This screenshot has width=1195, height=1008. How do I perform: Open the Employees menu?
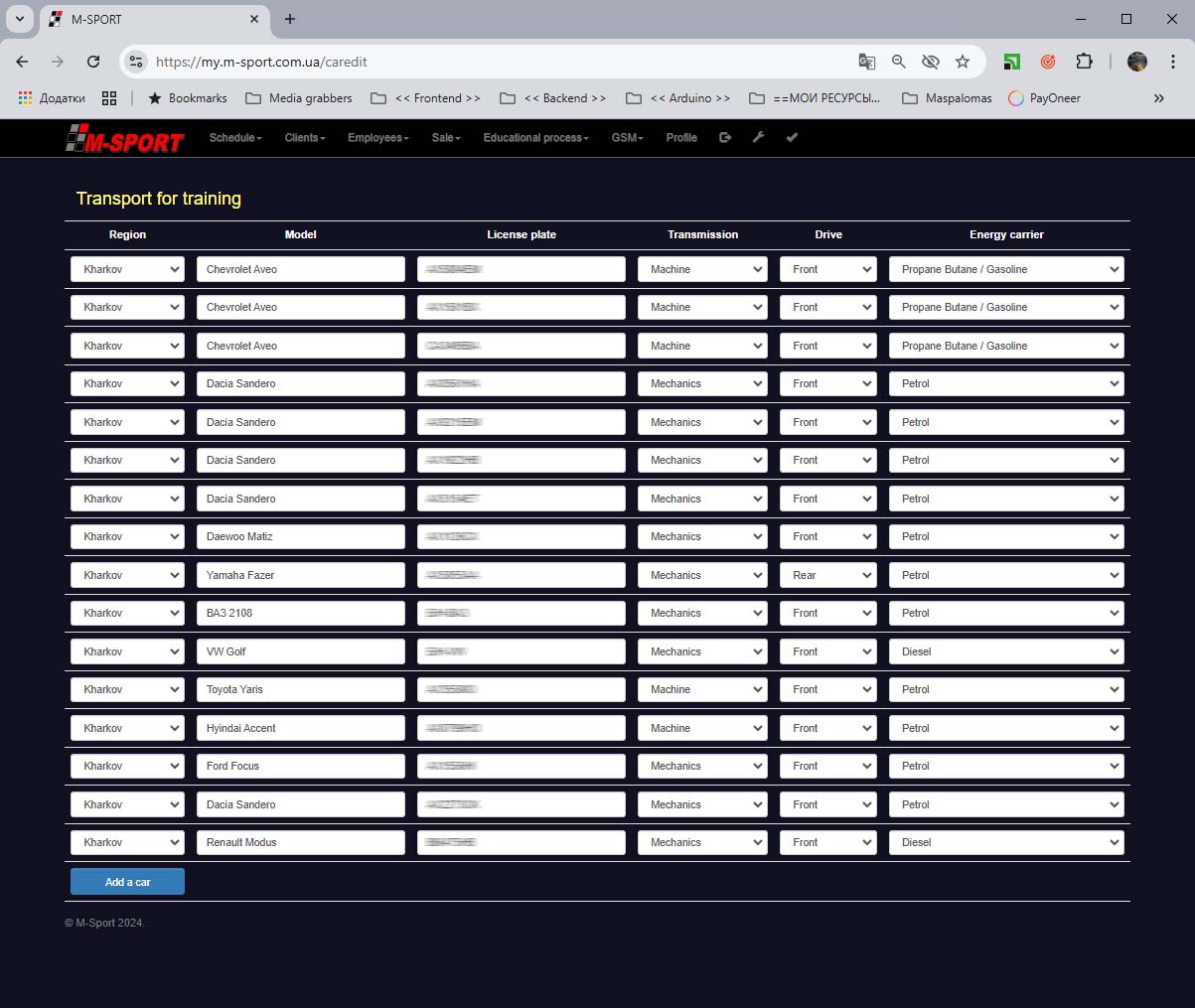click(x=377, y=138)
